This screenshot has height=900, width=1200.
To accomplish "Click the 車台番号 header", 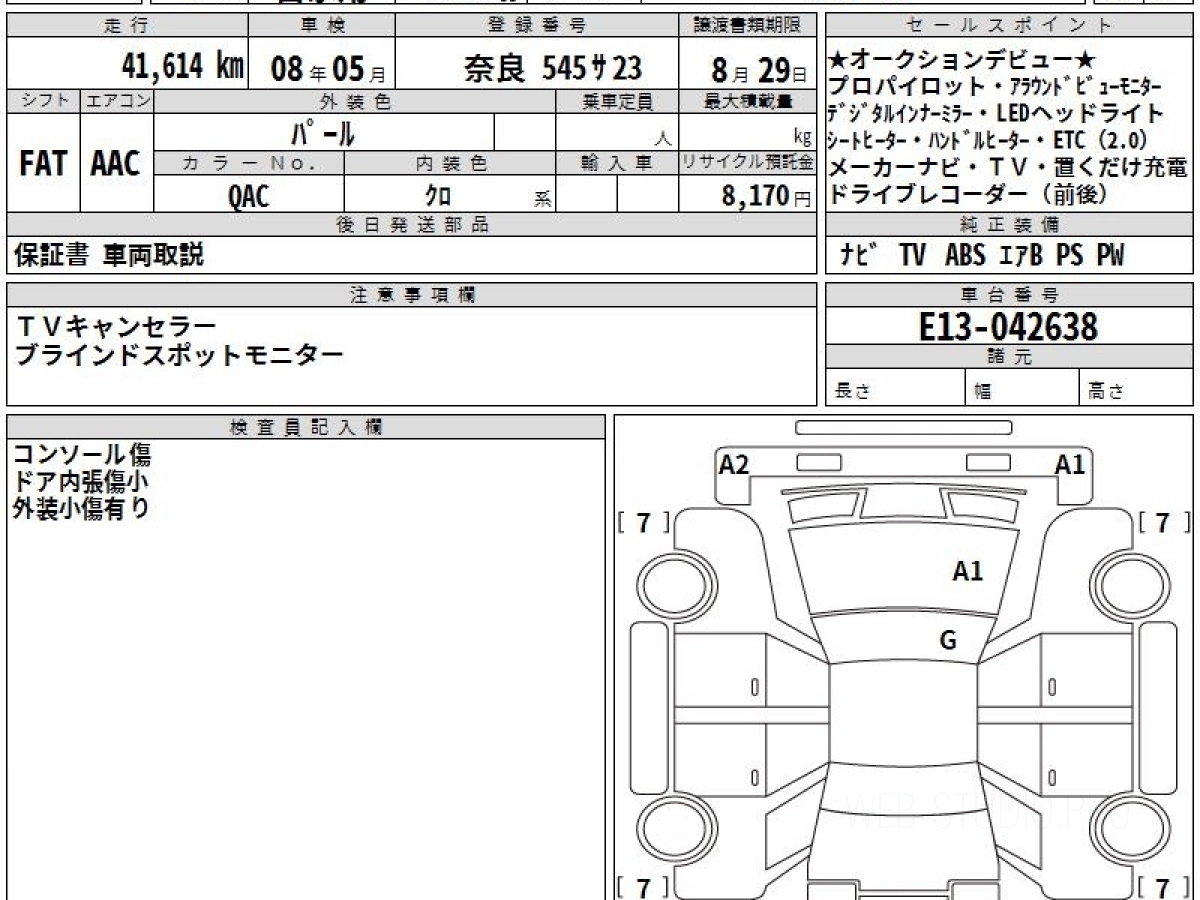I will 1010,295.
